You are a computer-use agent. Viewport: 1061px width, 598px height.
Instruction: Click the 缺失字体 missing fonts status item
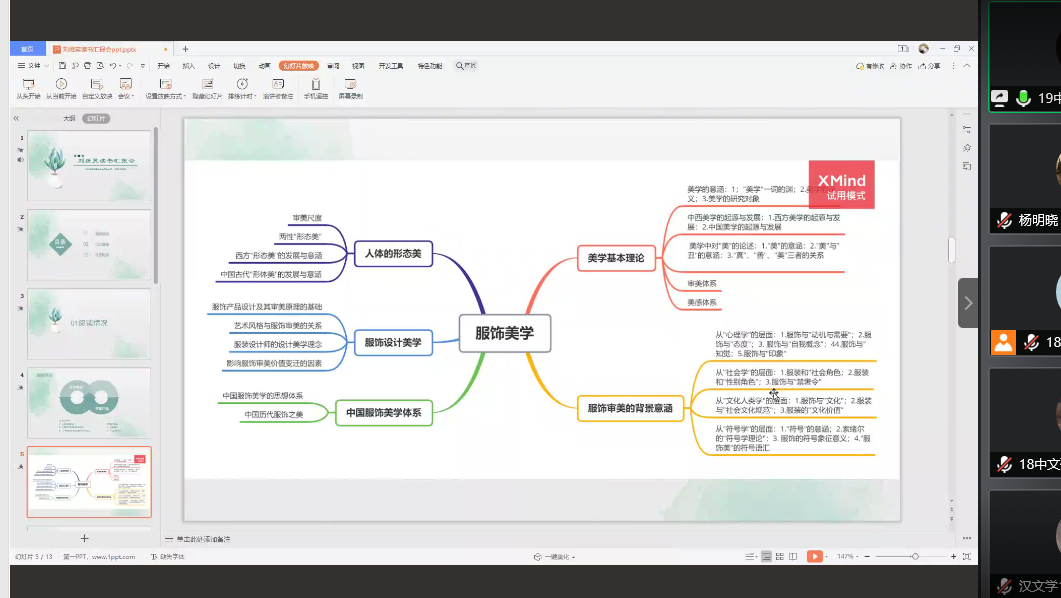point(168,557)
